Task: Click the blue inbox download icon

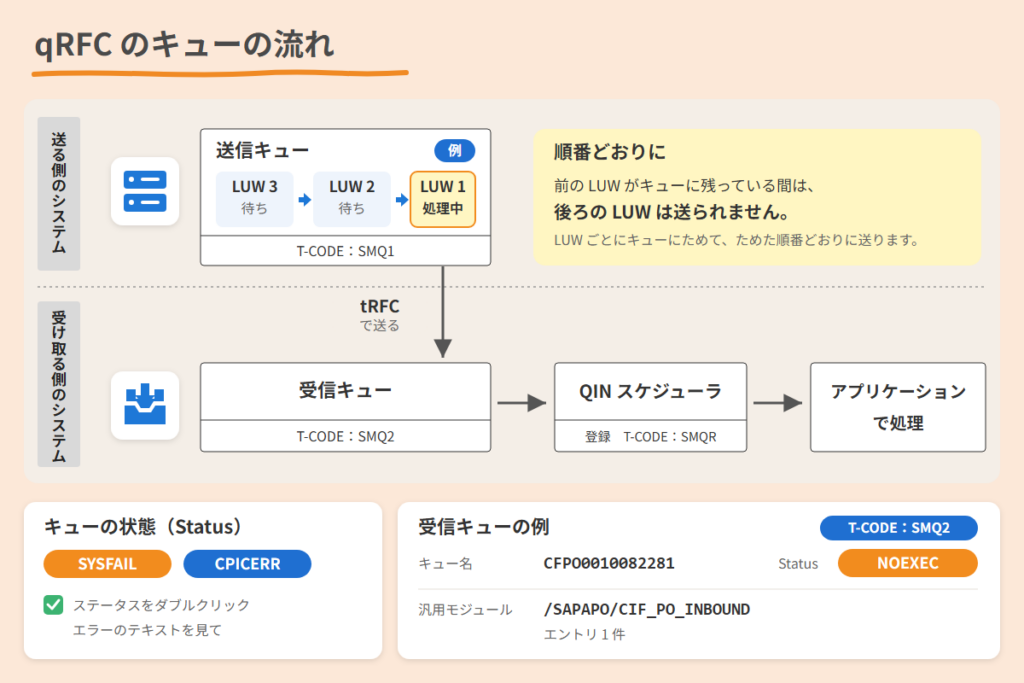Action: [x=145, y=405]
